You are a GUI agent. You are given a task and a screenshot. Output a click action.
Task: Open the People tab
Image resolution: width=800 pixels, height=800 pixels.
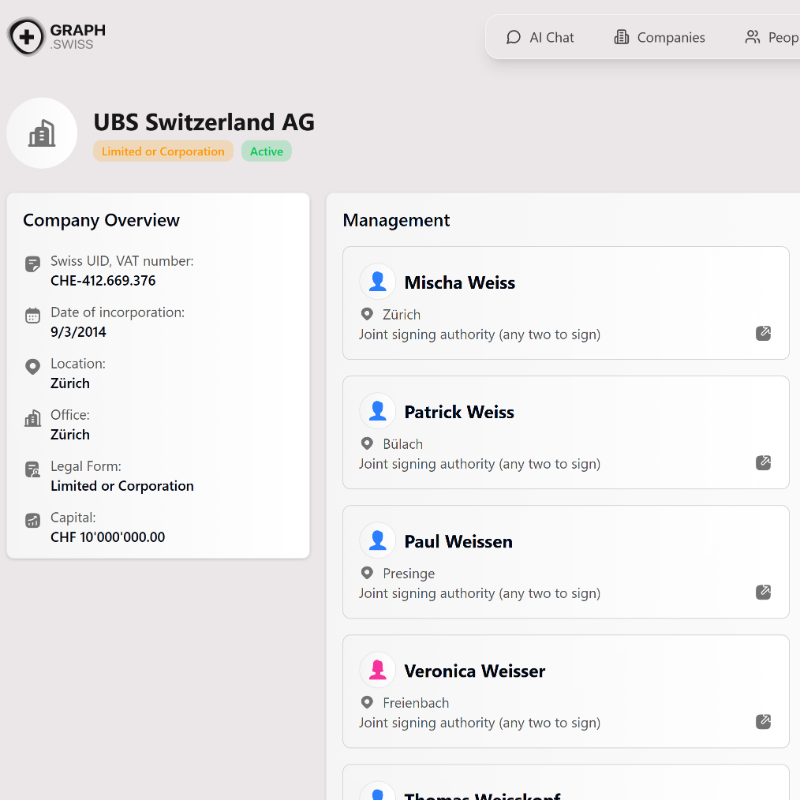(771, 37)
